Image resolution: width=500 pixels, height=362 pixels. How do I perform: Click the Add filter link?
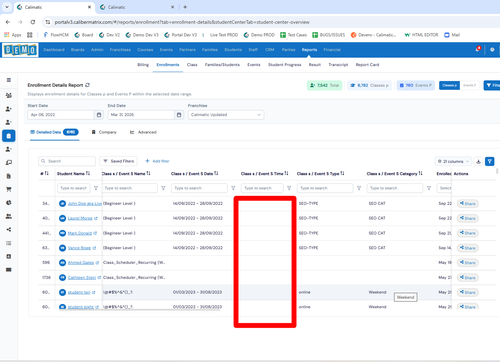[x=157, y=161]
